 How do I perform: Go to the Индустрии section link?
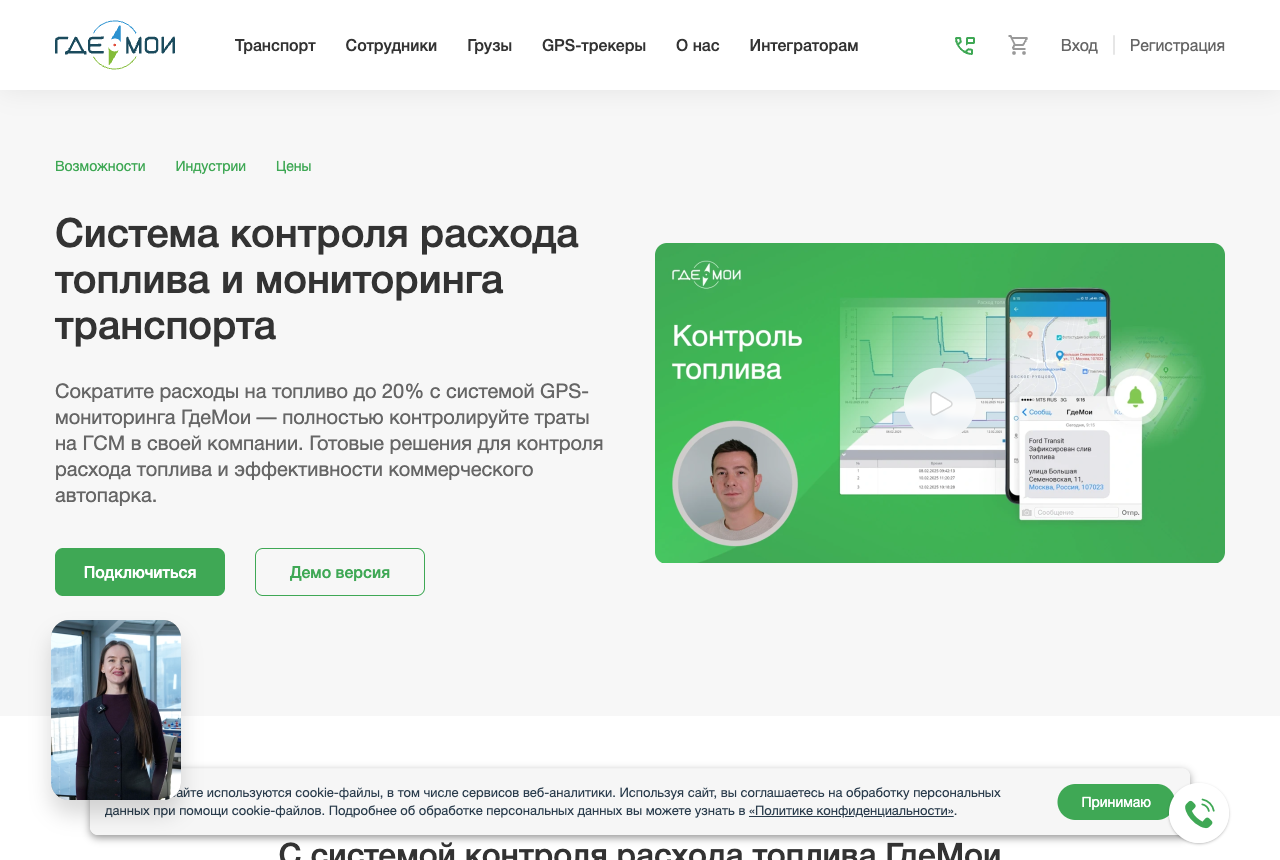210,166
